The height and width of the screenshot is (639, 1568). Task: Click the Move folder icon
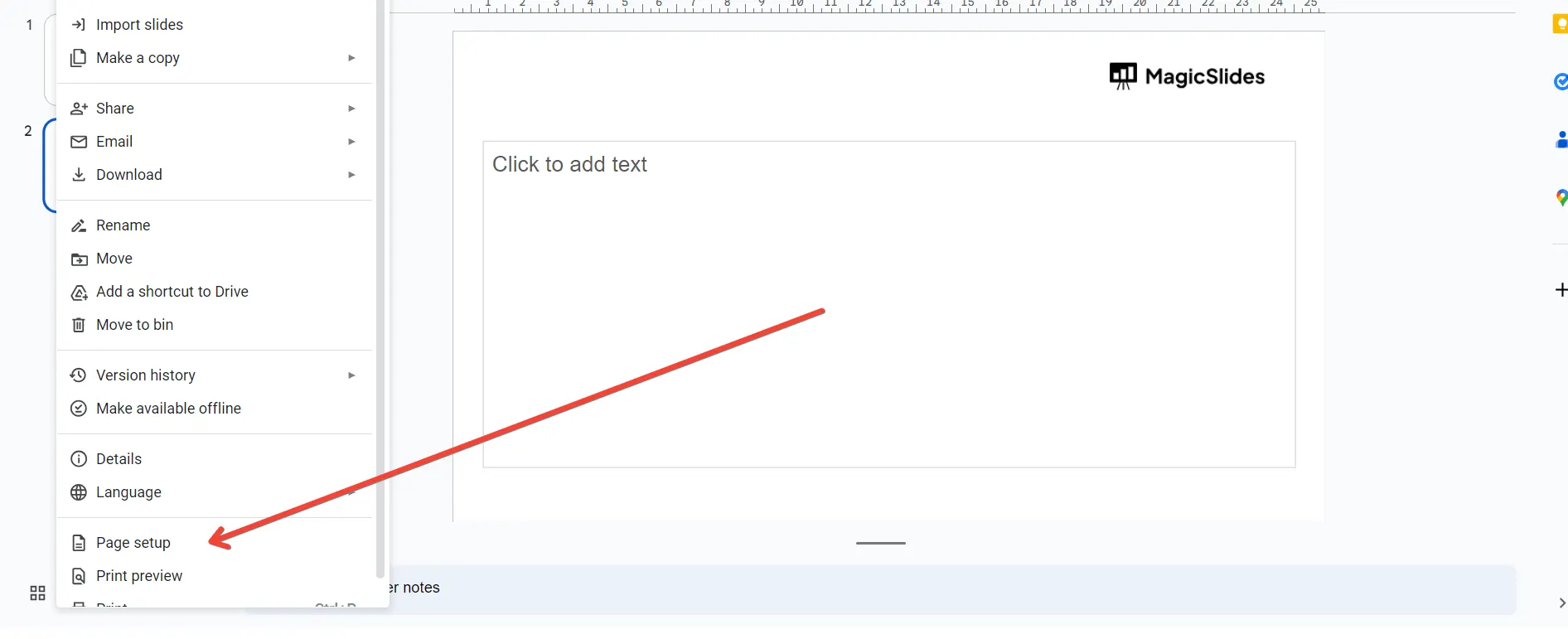click(79, 259)
